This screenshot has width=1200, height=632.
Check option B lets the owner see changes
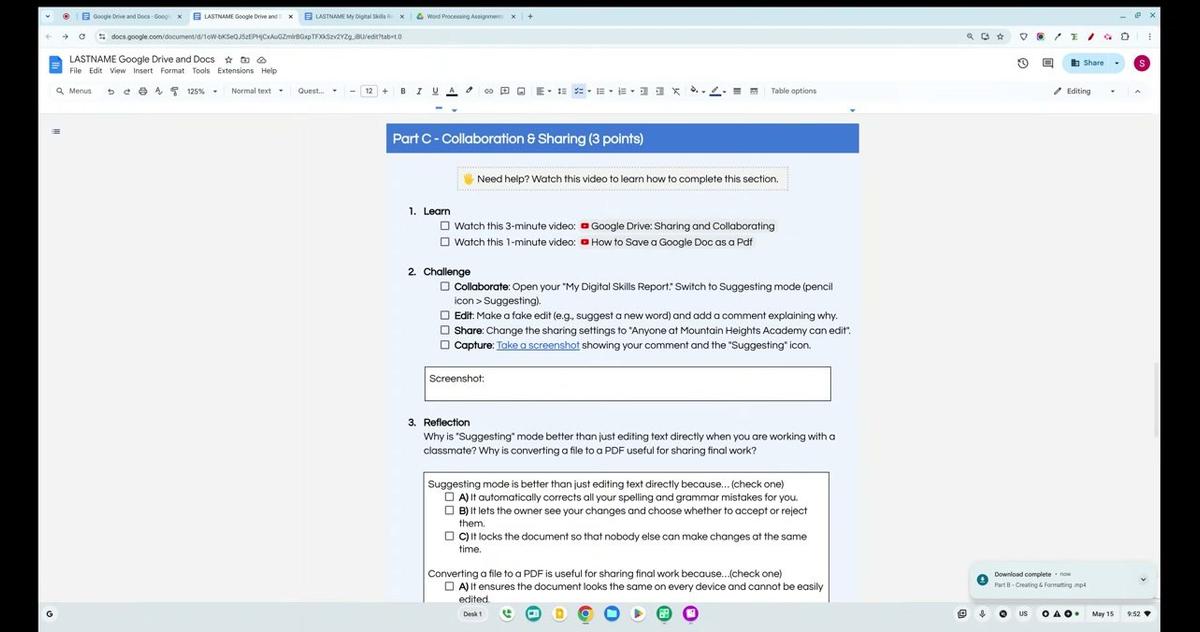[450, 510]
